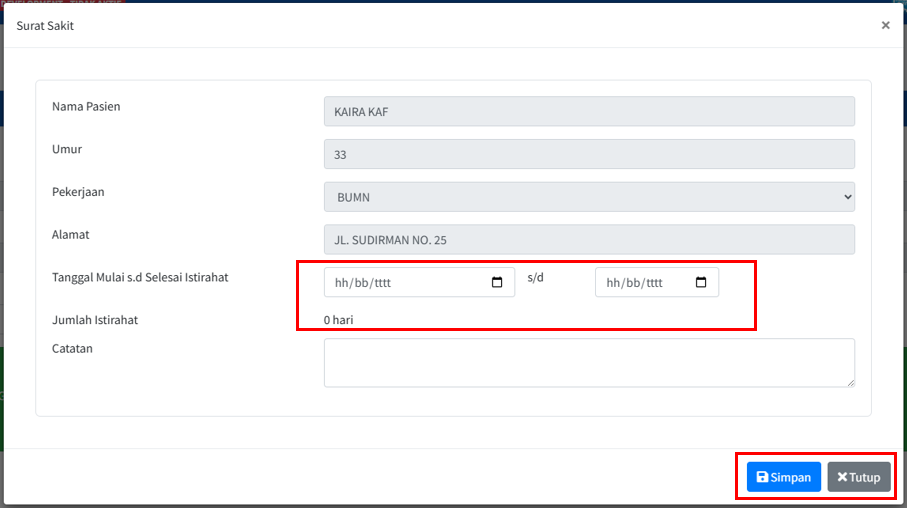Select the Umur field showing 33
Image resolution: width=907 pixels, height=508 pixels.
pyautogui.click(x=589, y=154)
